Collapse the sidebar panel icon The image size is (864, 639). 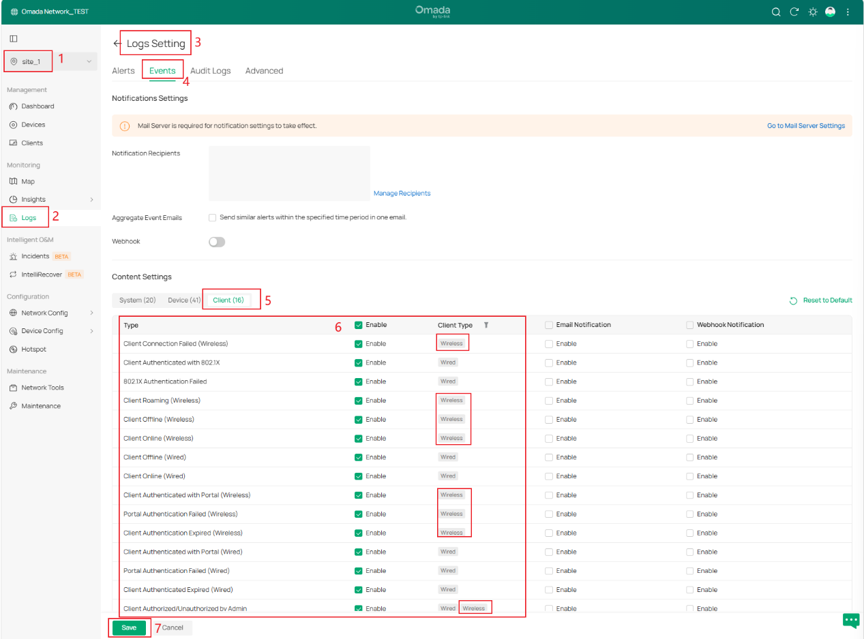coord(14,39)
